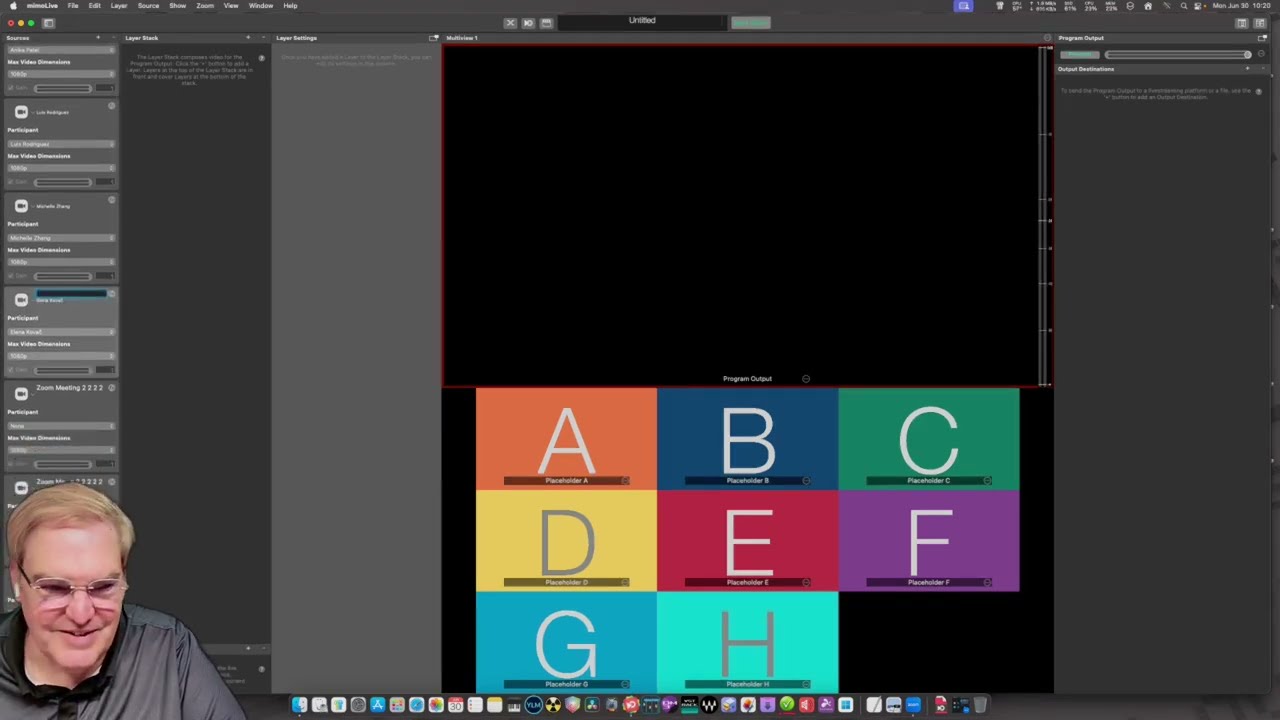Open the mimoLive application menu
Viewport: 1280px width, 720px height.
coord(41,6)
